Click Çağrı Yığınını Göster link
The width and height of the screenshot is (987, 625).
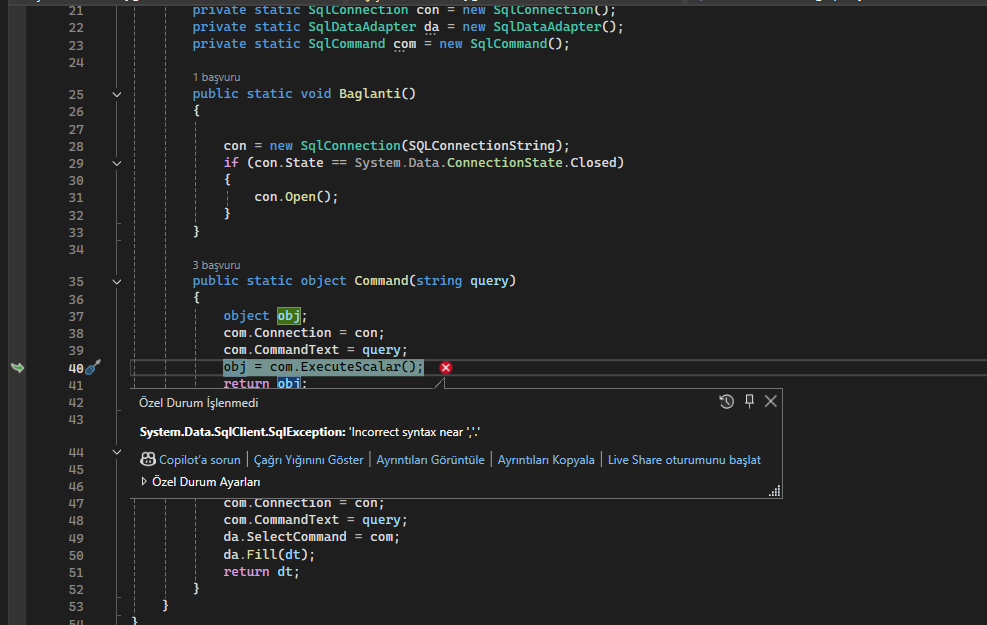coord(308,460)
